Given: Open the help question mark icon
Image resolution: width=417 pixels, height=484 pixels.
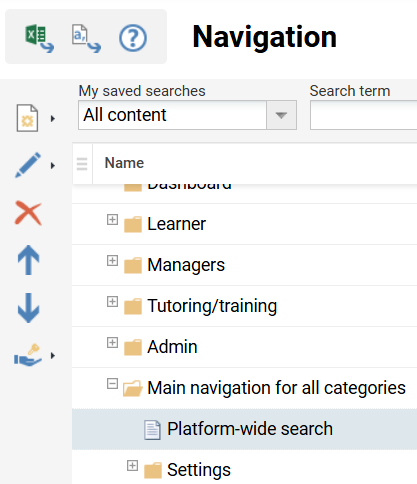Looking at the screenshot, I should pyautogui.click(x=133, y=38).
